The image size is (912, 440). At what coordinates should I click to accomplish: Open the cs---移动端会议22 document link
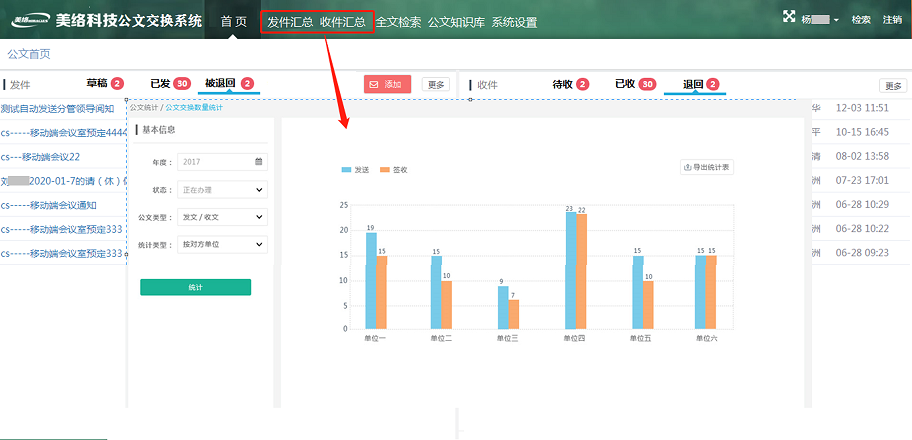click(40, 157)
